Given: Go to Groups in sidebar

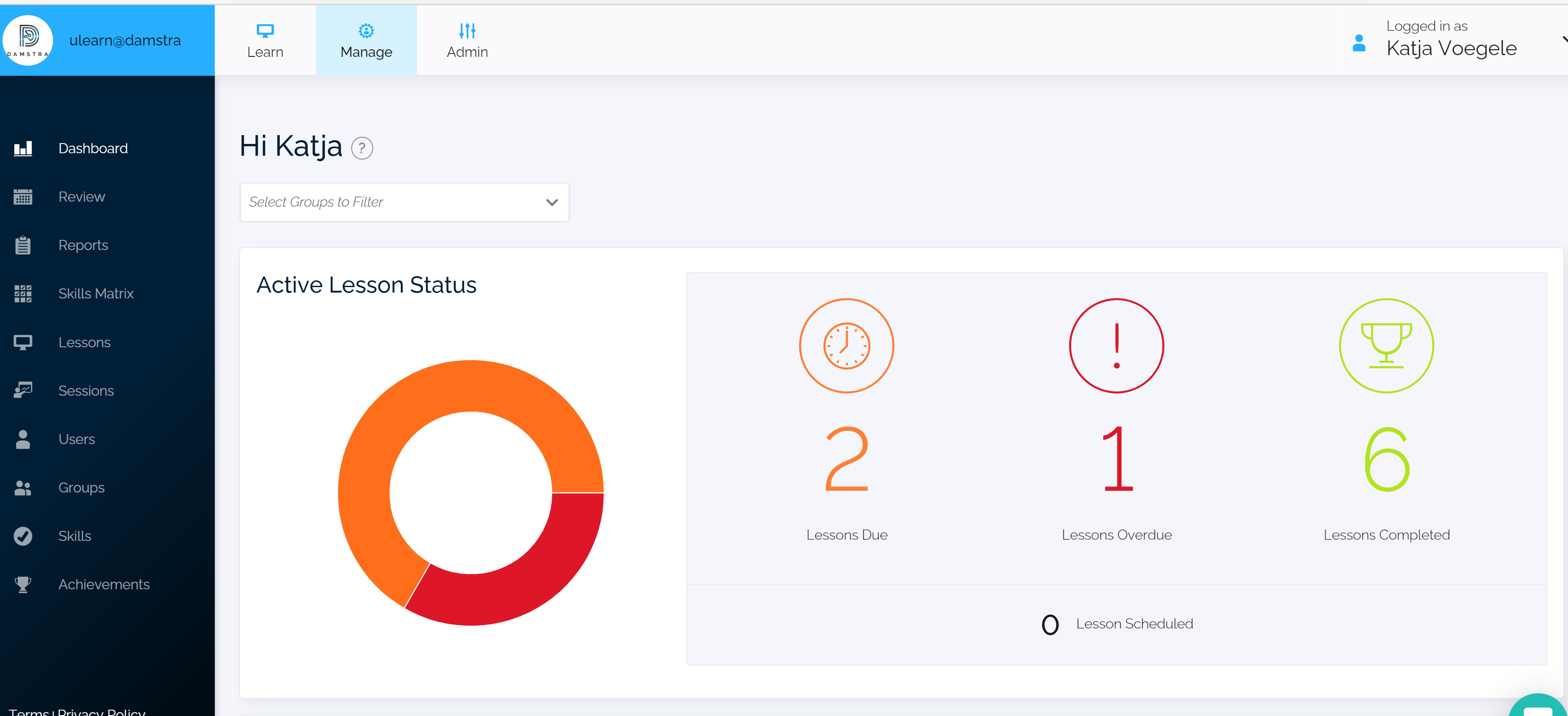Looking at the screenshot, I should click(x=81, y=488).
